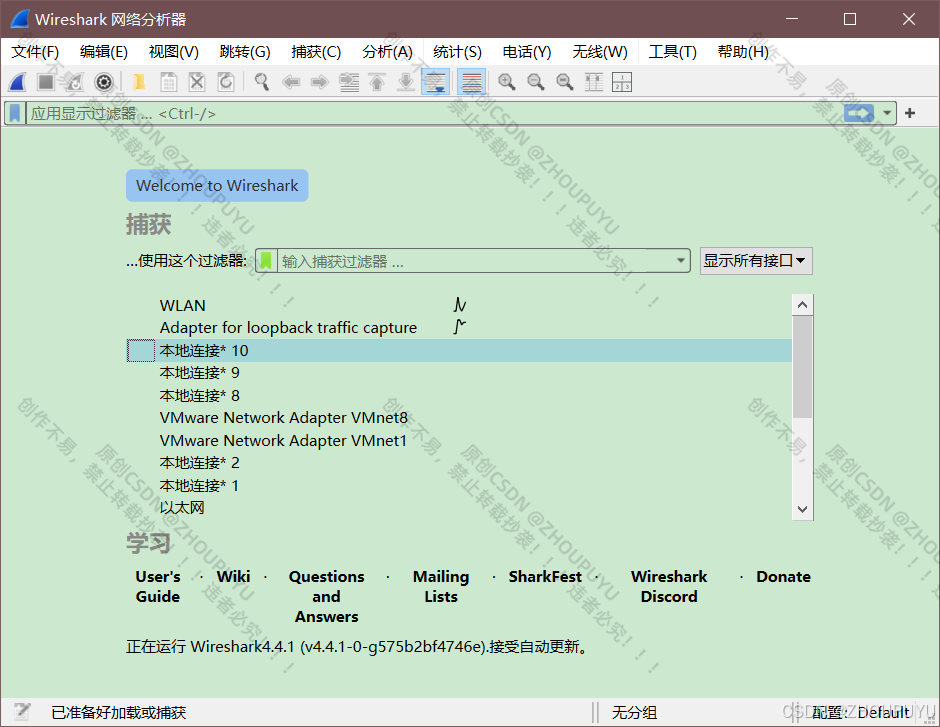Image resolution: width=940 pixels, height=727 pixels.
Task: Select VMware Network Adapter VMnet1
Action: coord(459,440)
